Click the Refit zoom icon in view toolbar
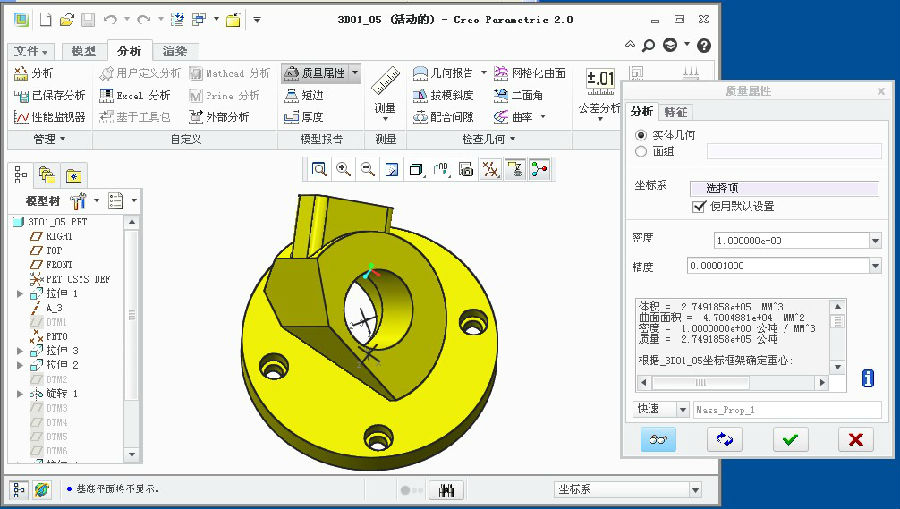Image resolution: width=900 pixels, height=509 pixels. [319, 170]
